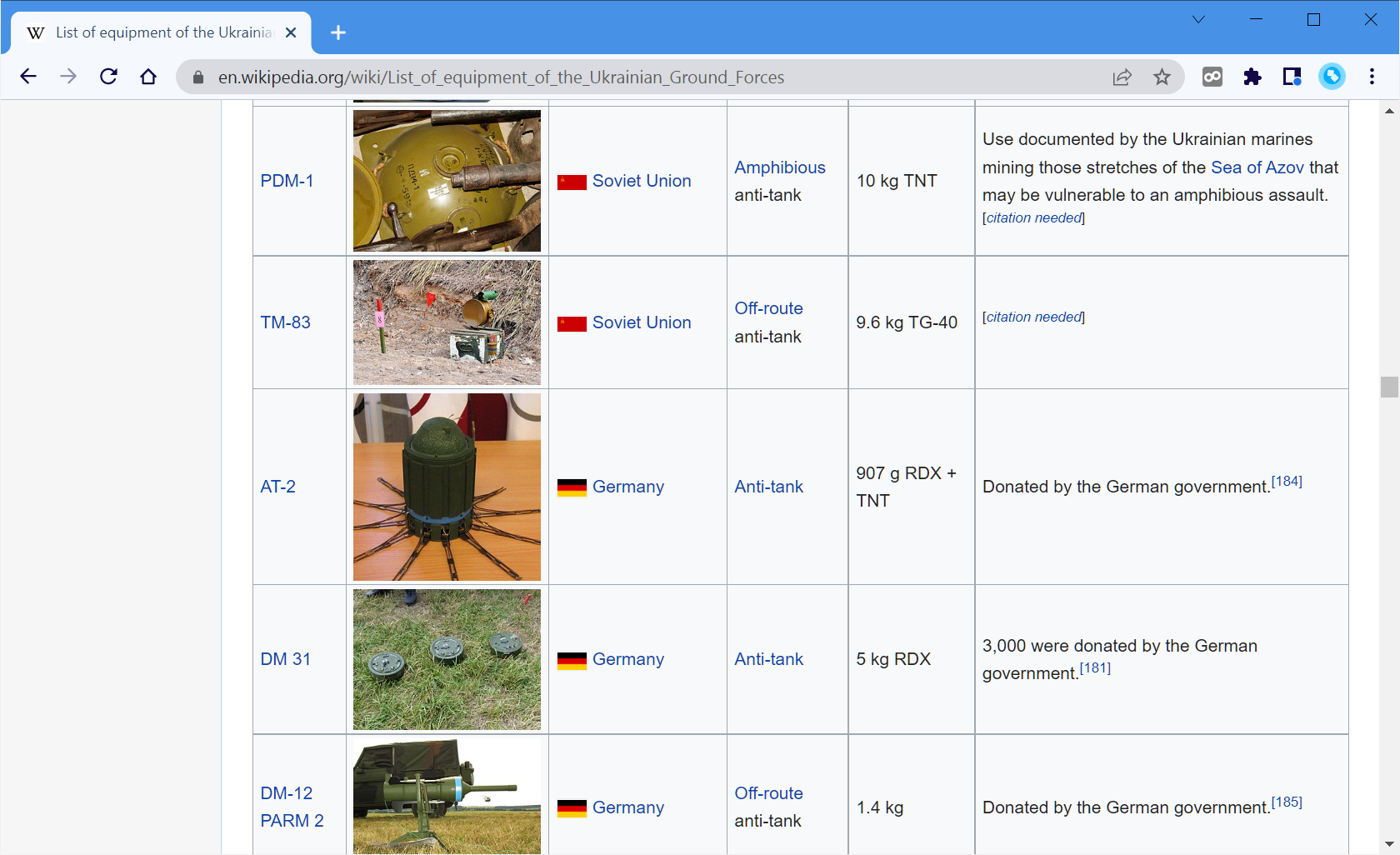Open the browser side panel
The height and width of the screenshot is (855, 1400).
click(1292, 77)
